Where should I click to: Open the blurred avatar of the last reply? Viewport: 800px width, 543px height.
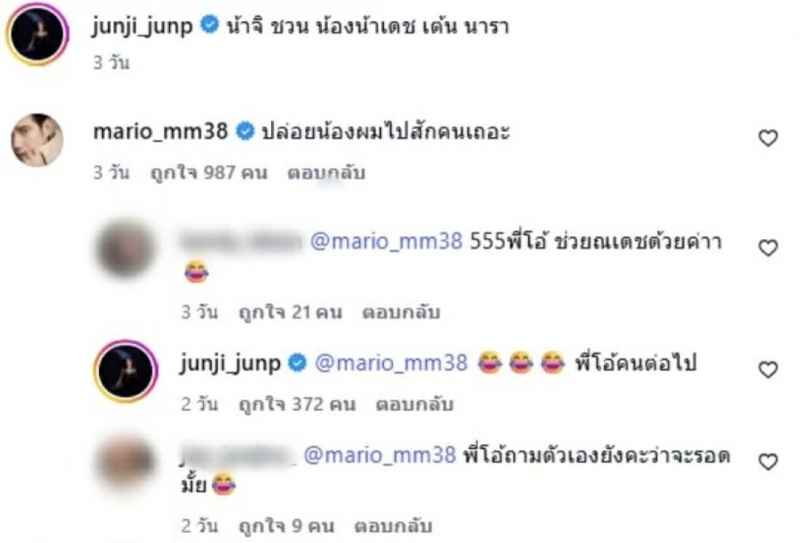pos(126,462)
